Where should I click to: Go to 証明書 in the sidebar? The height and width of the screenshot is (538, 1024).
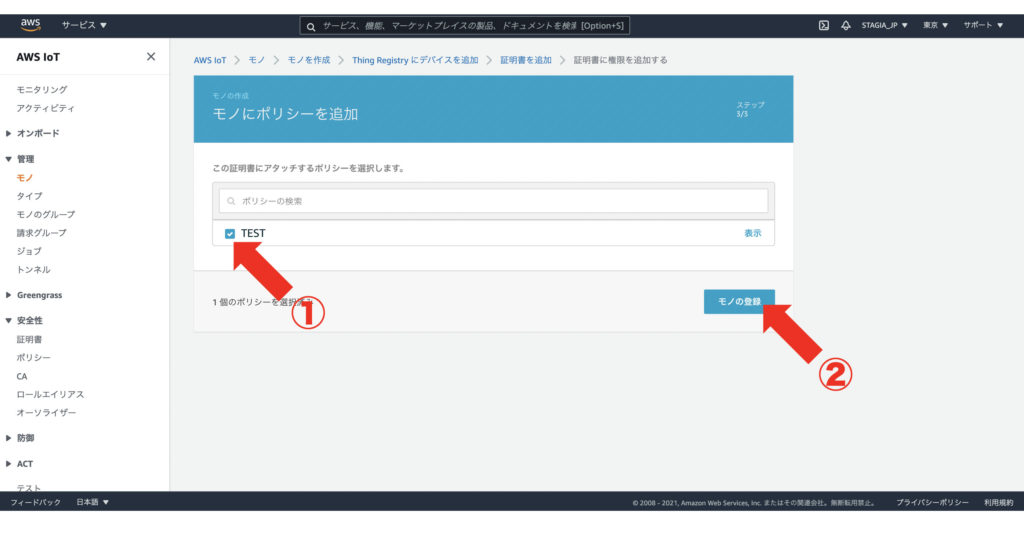[x=29, y=339]
